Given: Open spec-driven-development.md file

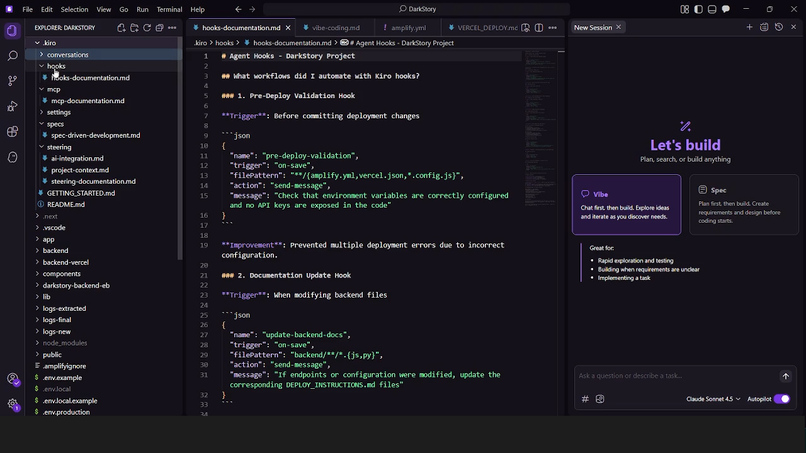Looking at the screenshot, I should (x=95, y=135).
